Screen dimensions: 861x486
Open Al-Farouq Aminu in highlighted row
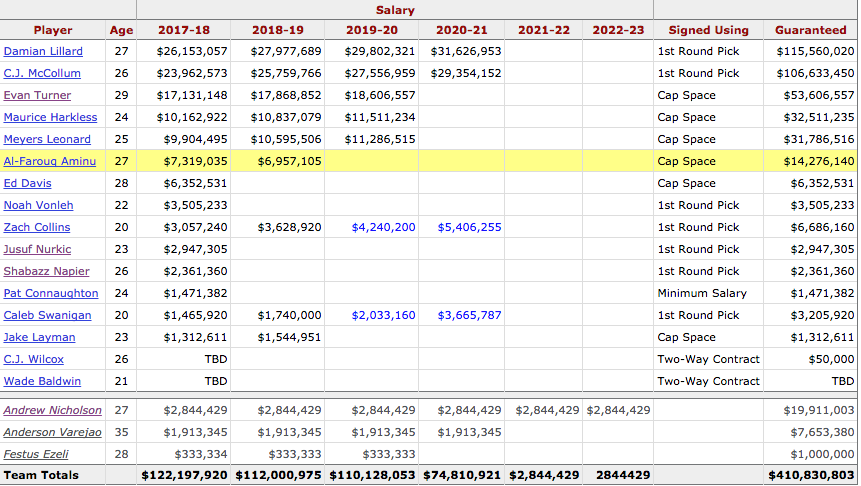(50, 161)
